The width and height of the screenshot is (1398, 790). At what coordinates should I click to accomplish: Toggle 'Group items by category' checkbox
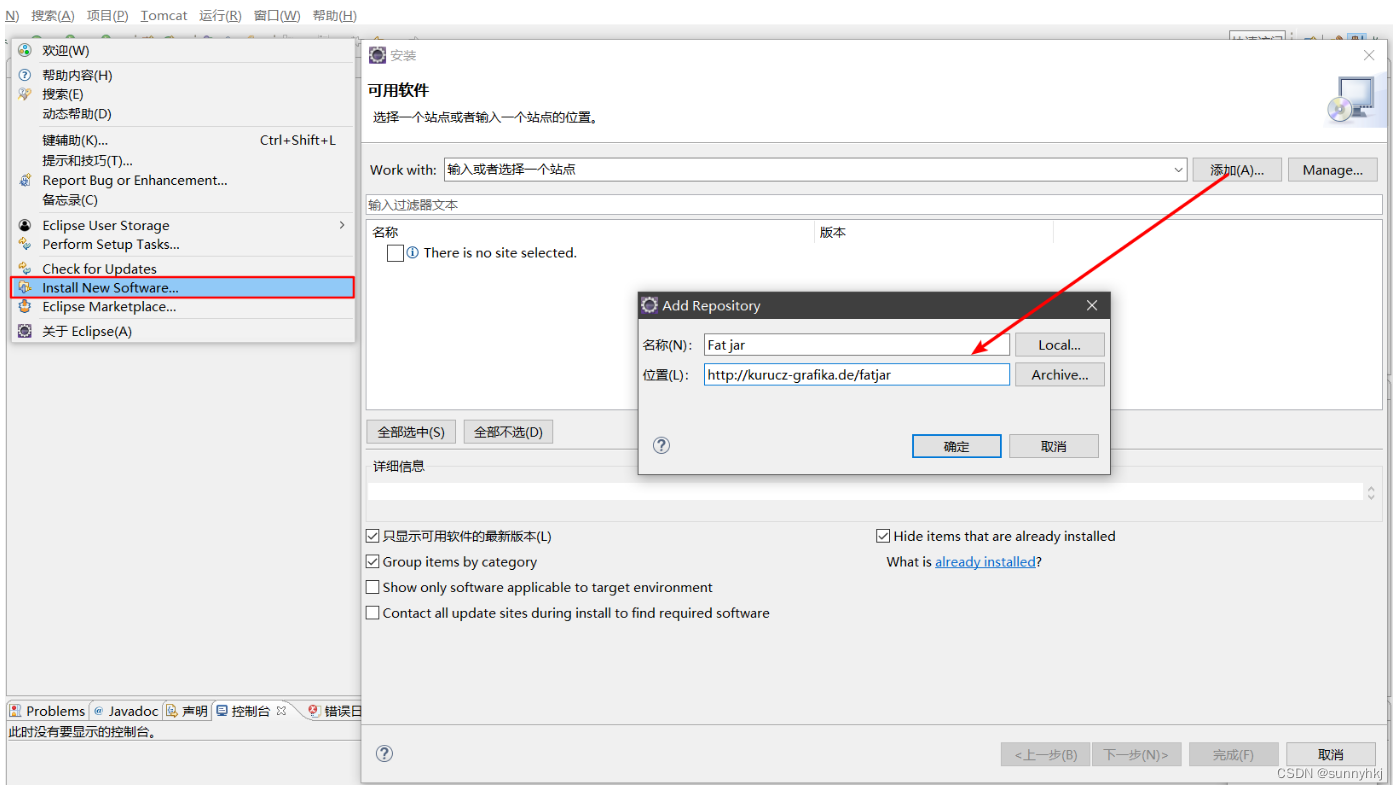[x=373, y=562]
